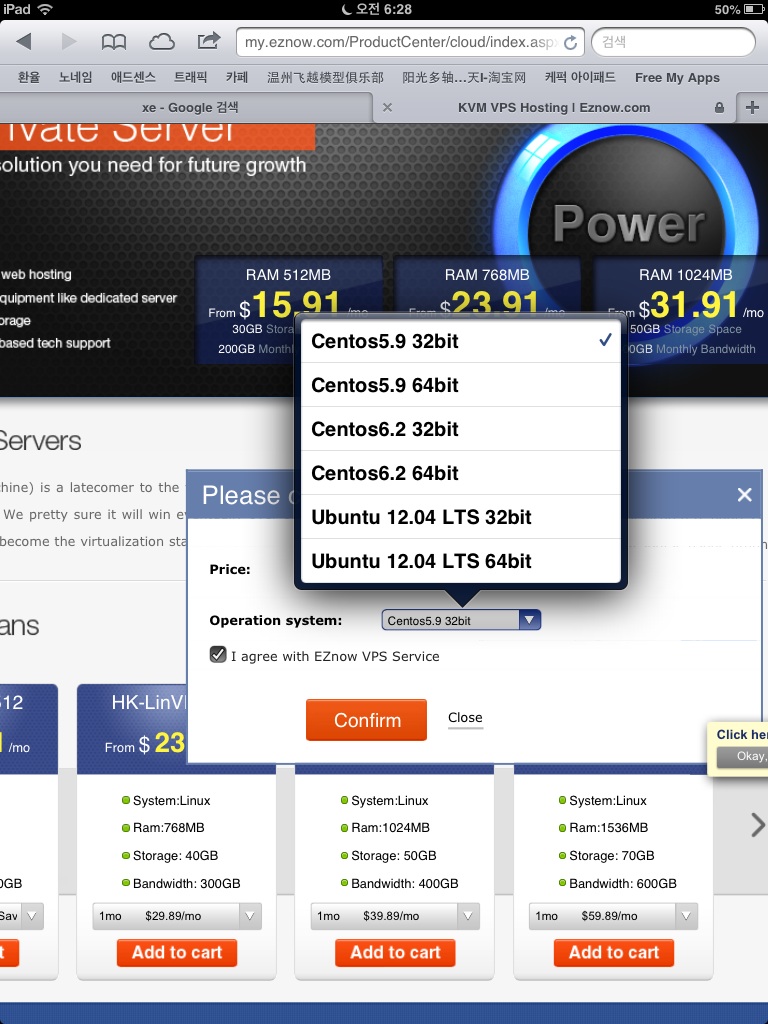Select Ubuntu 12.04 LTS 64bit option
768x1024 pixels.
(x=460, y=561)
